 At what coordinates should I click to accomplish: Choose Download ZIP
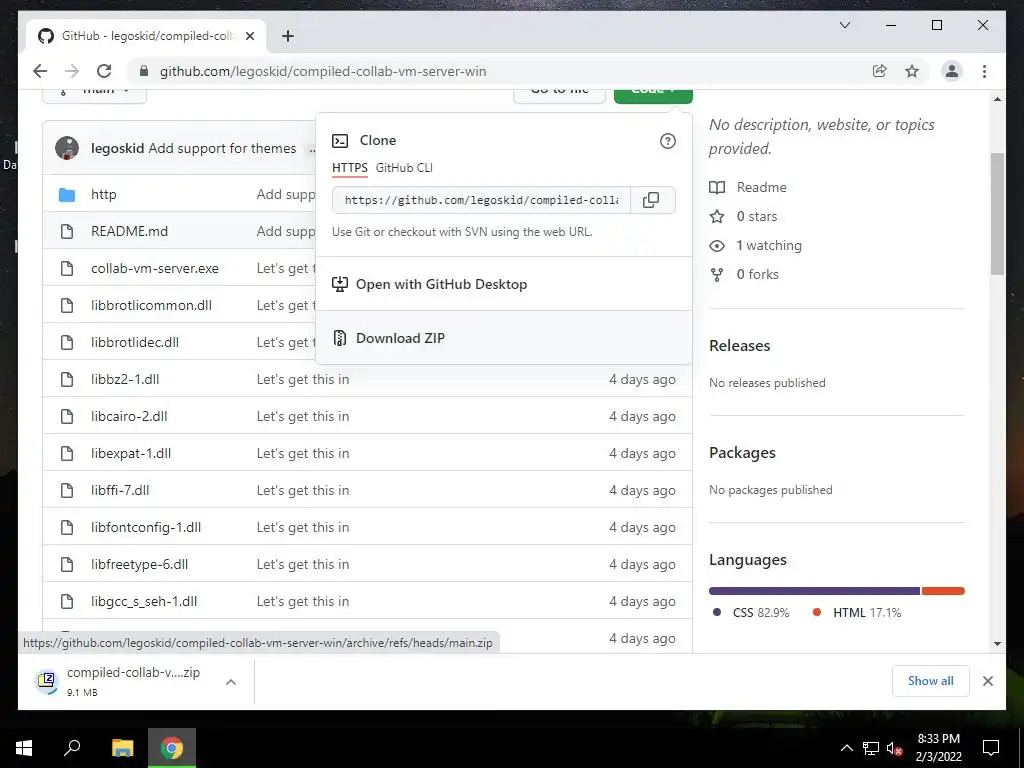click(504, 338)
